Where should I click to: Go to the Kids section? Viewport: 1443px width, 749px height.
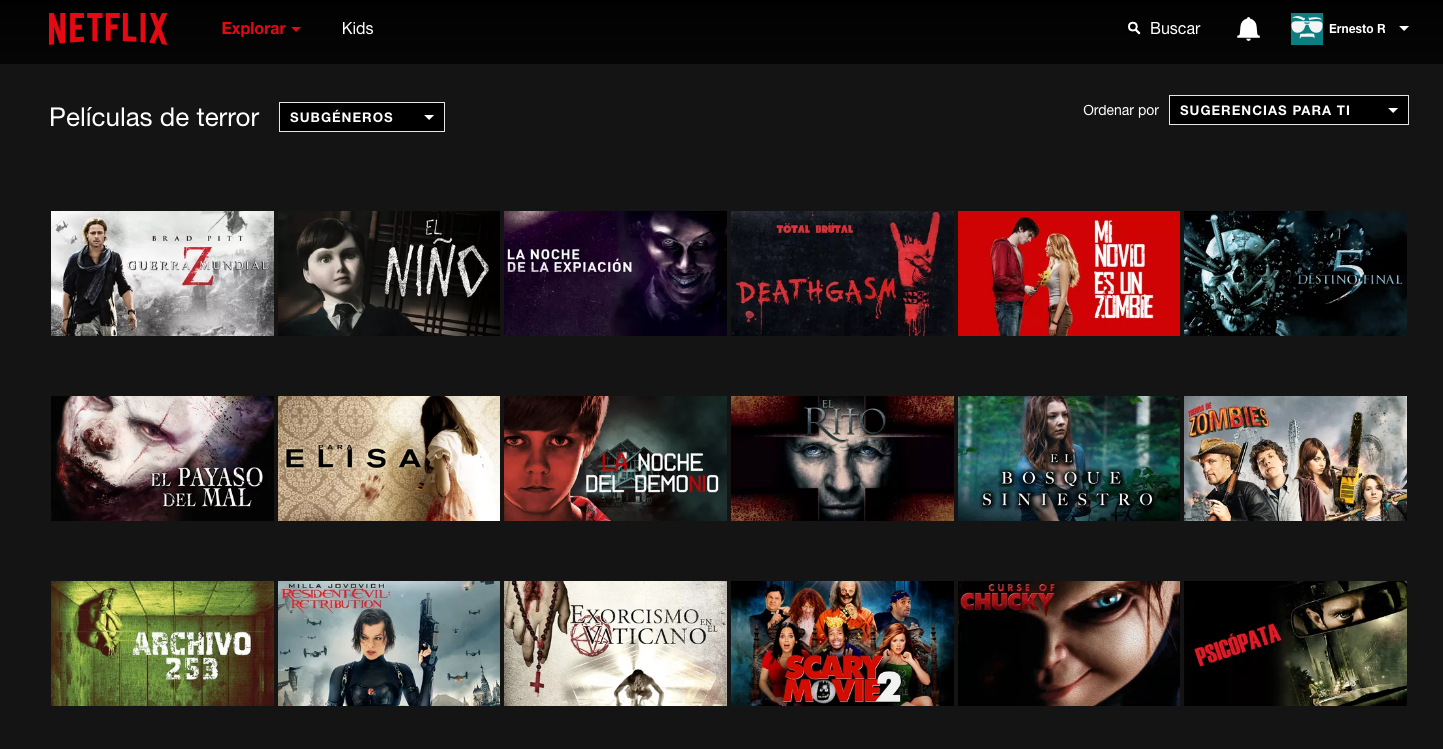(x=357, y=29)
